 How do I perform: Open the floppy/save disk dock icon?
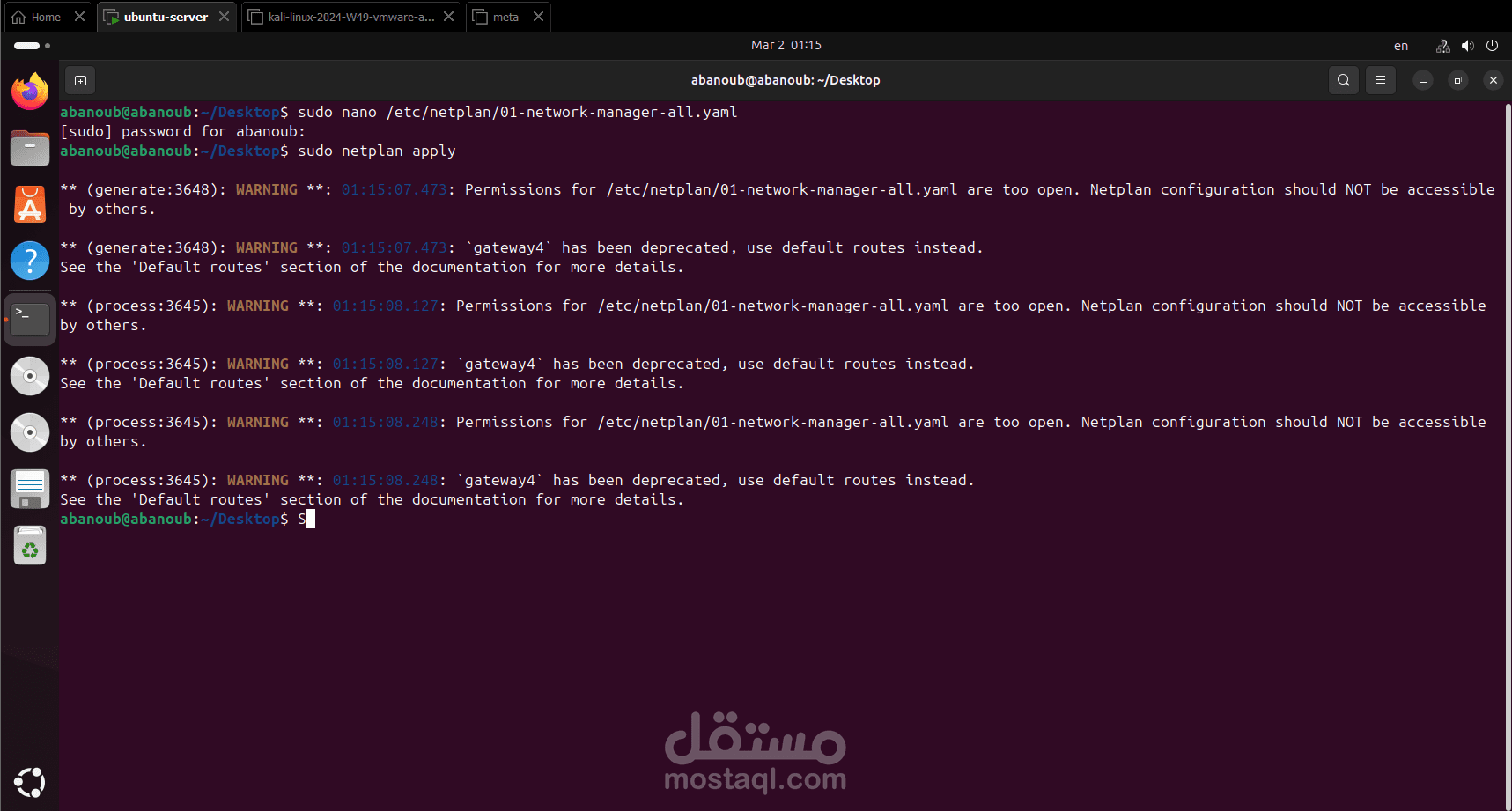coord(30,489)
